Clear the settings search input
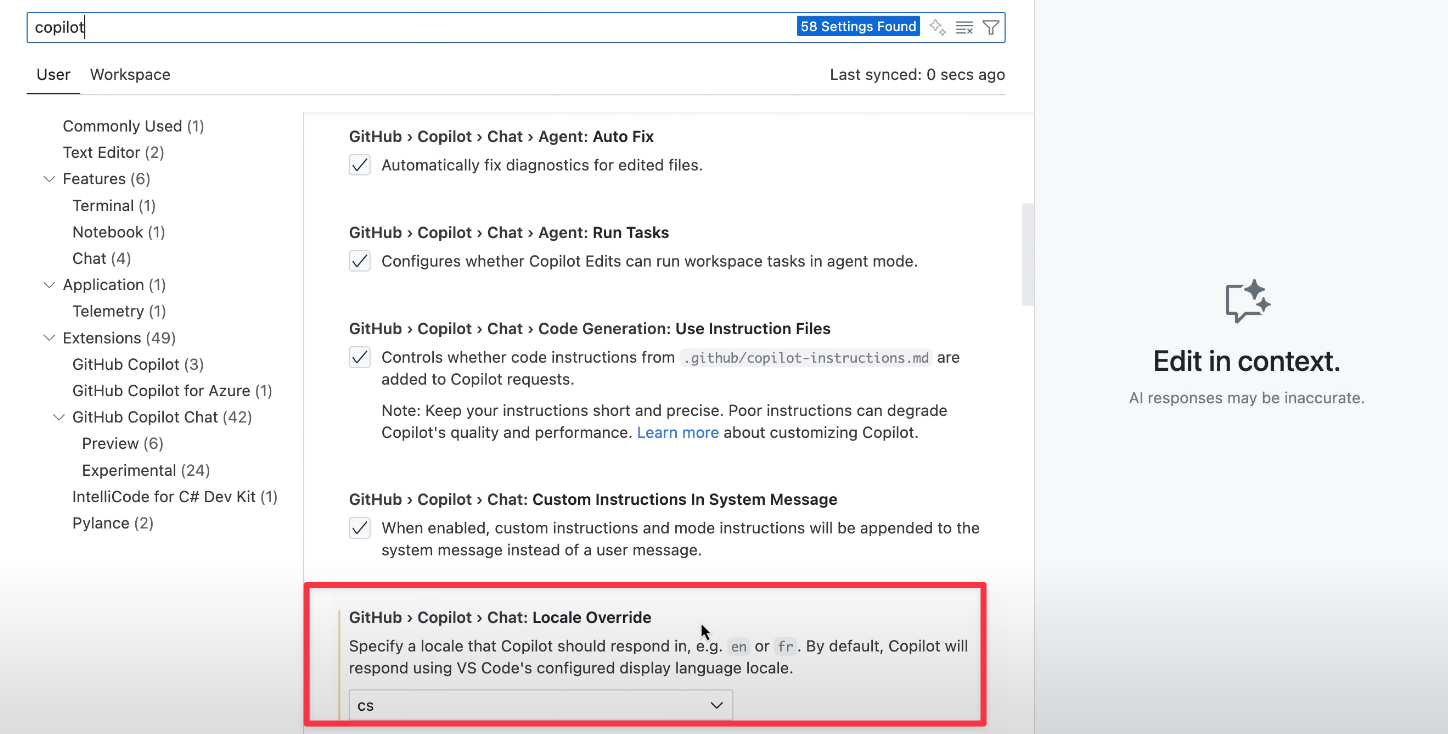 point(964,27)
